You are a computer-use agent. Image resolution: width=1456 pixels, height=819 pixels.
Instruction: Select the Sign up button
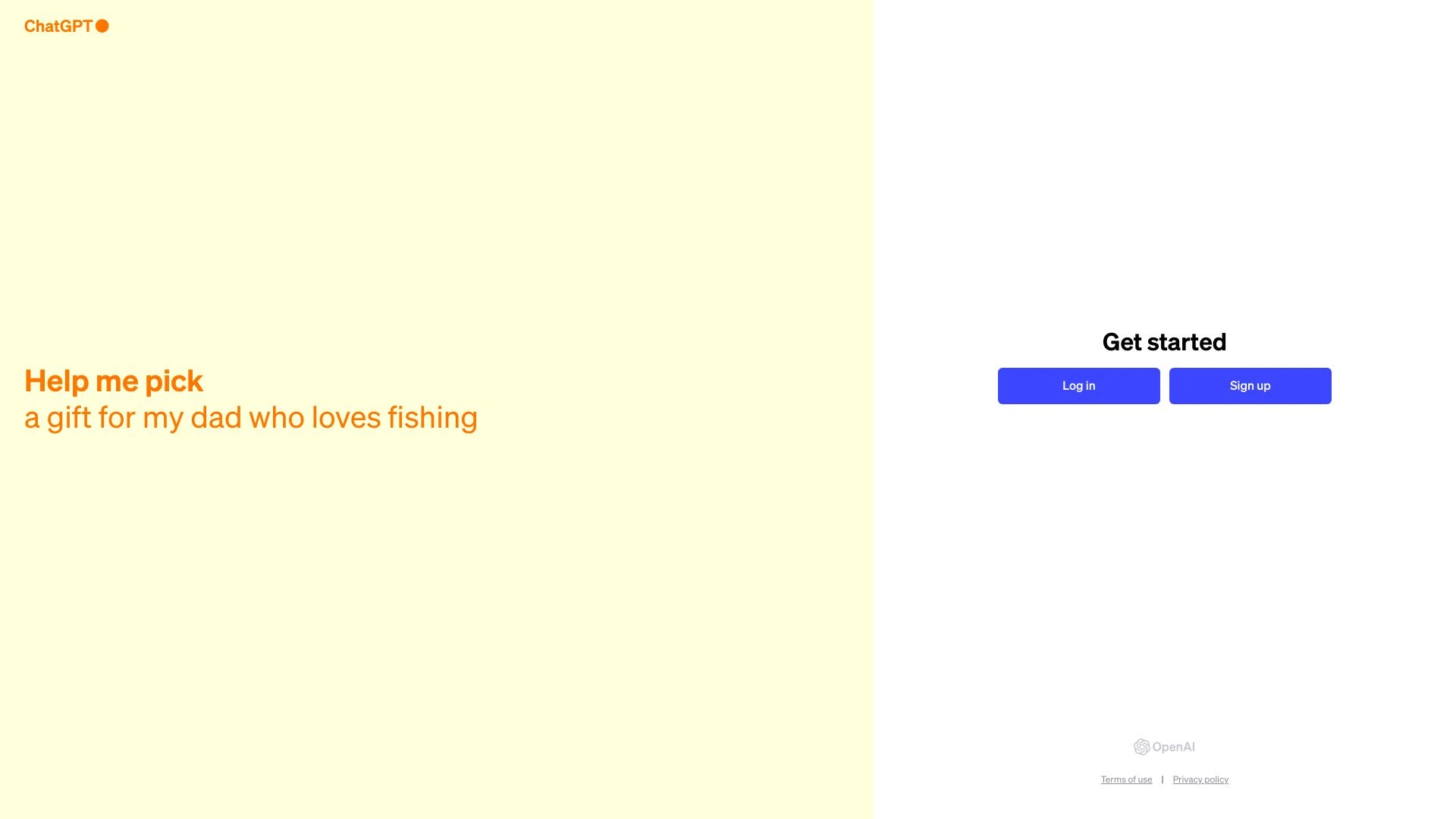pyautogui.click(x=1250, y=385)
